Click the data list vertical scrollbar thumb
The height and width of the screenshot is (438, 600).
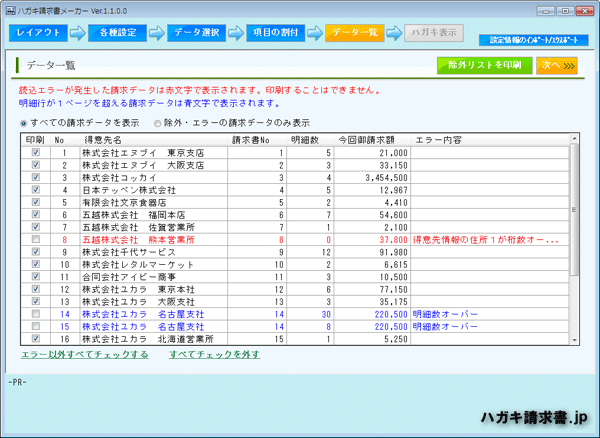coord(574,210)
